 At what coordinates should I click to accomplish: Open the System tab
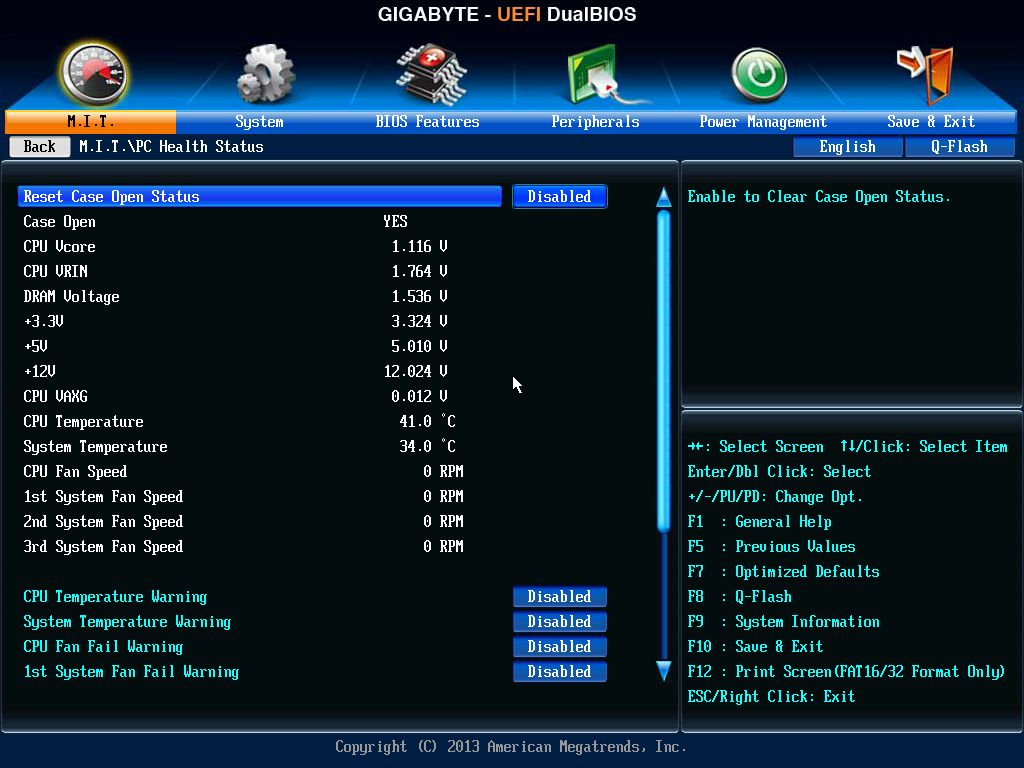(259, 121)
